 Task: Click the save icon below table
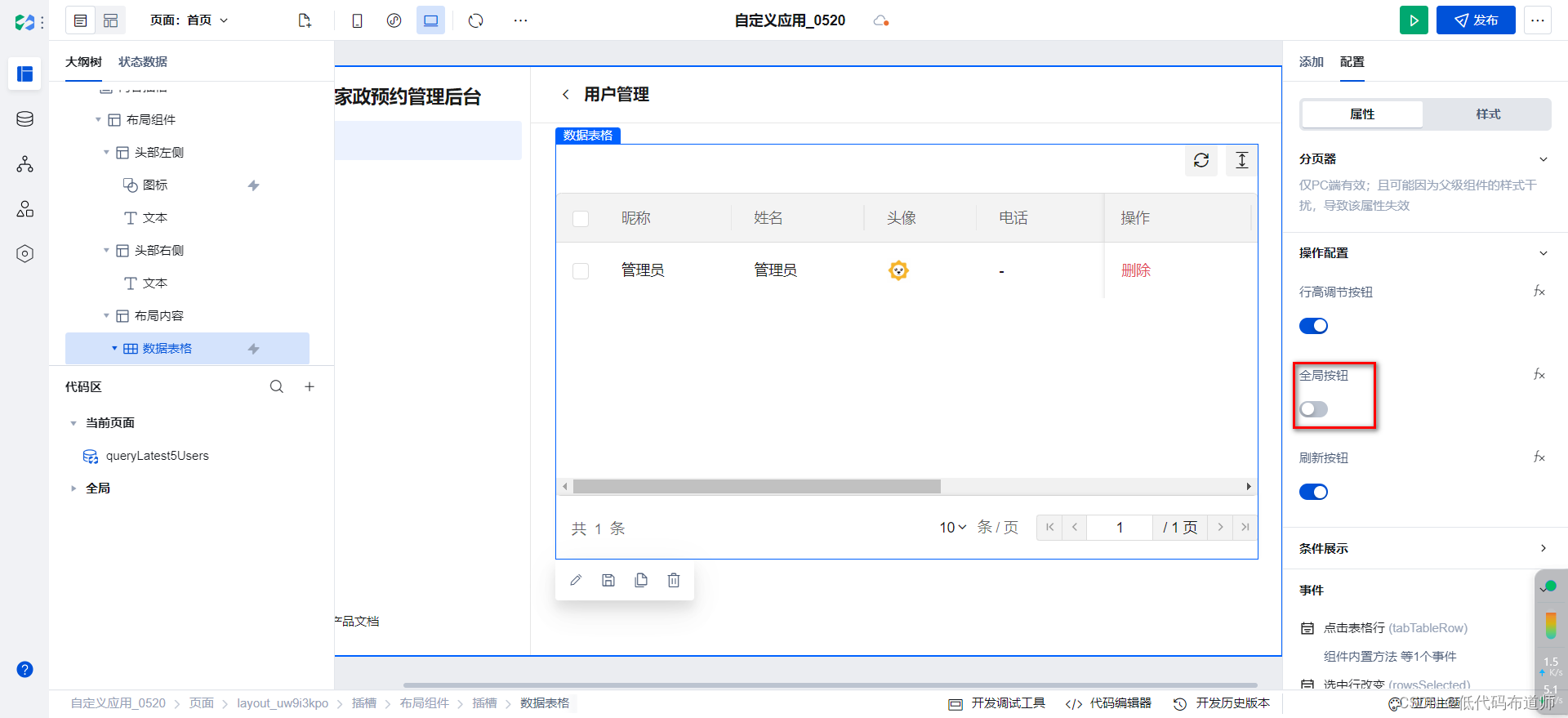(x=608, y=580)
